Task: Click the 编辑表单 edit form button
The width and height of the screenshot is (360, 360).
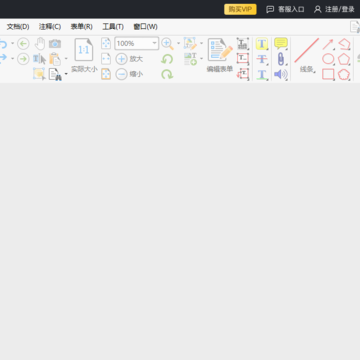Action: point(220,55)
